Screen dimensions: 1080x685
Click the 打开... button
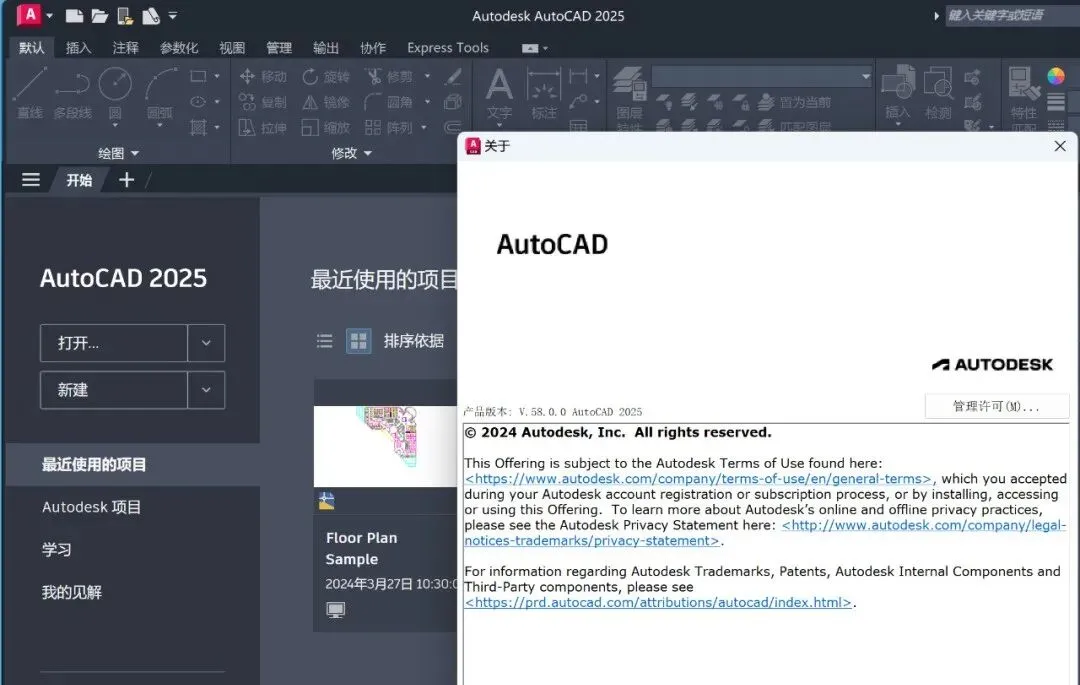click(114, 343)
